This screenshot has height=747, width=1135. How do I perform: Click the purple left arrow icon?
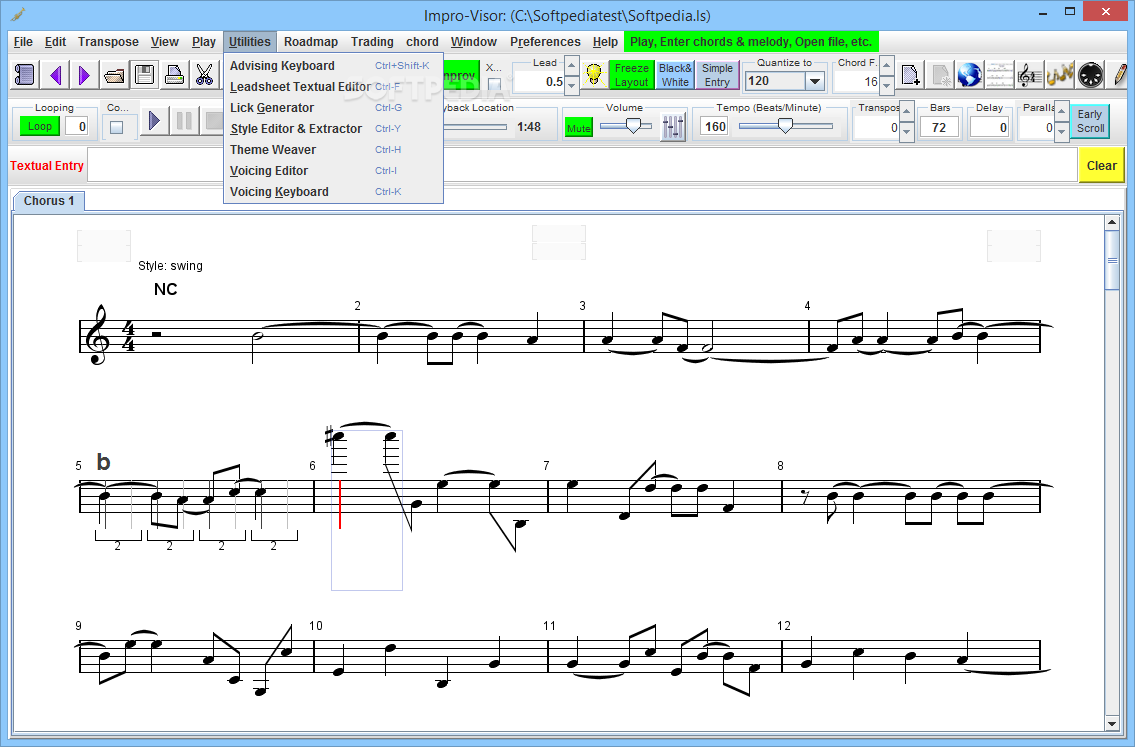[55, 75]
